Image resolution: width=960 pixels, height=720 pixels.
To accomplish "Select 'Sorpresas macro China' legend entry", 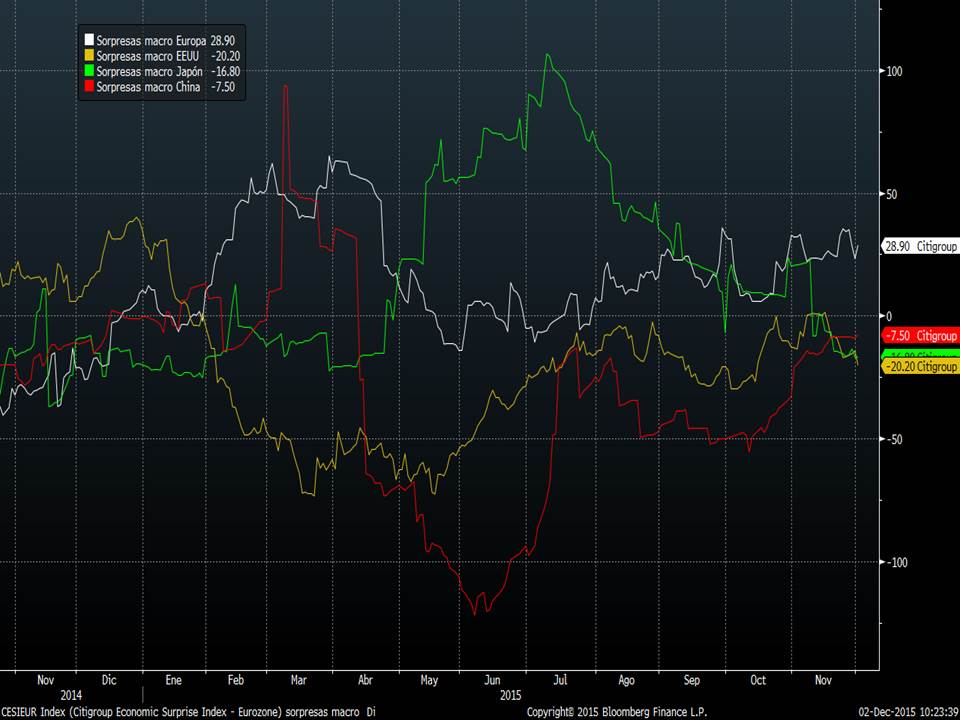I will tap(148, 87).
